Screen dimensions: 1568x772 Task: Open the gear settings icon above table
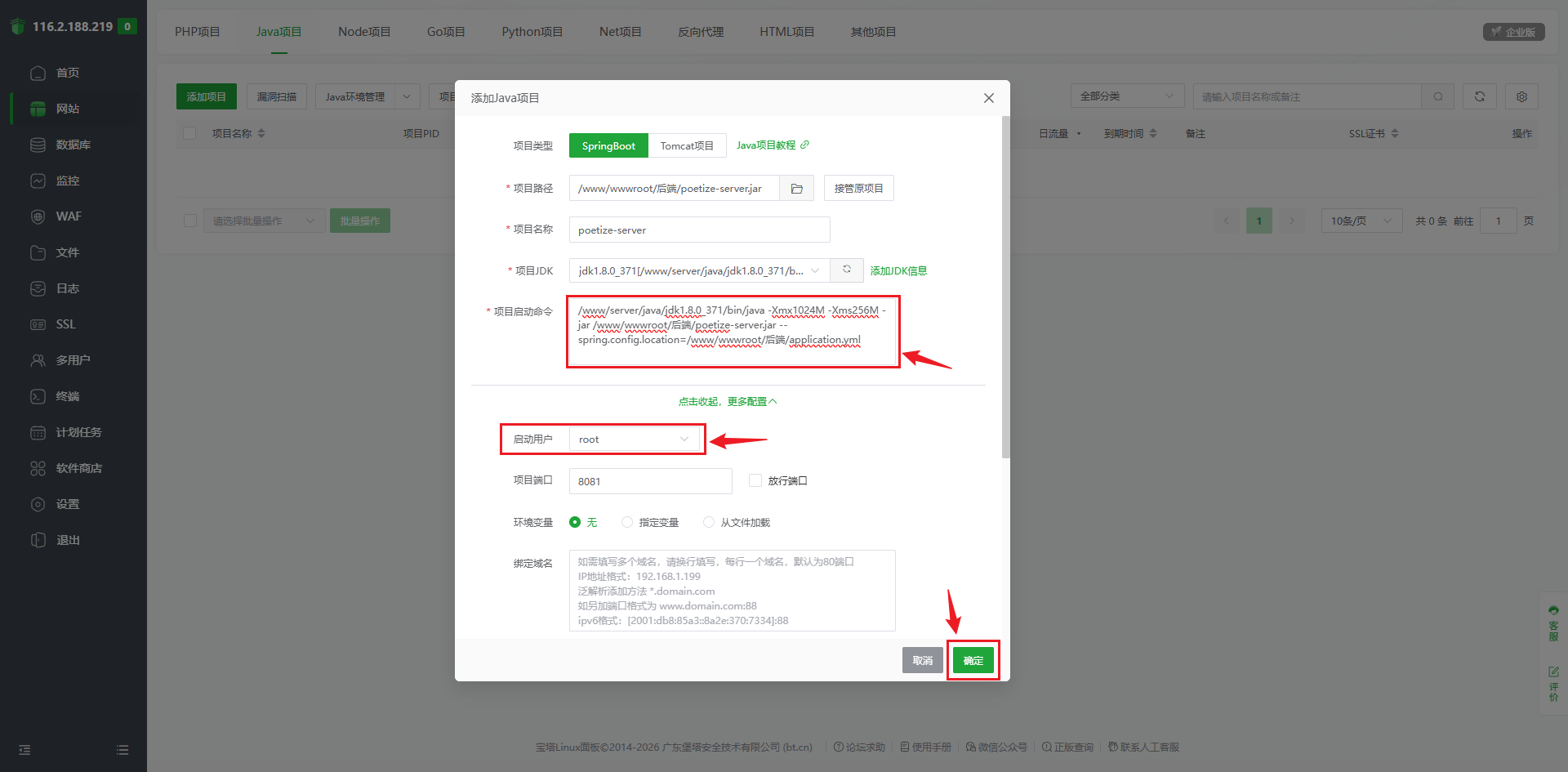[1521, 96]
